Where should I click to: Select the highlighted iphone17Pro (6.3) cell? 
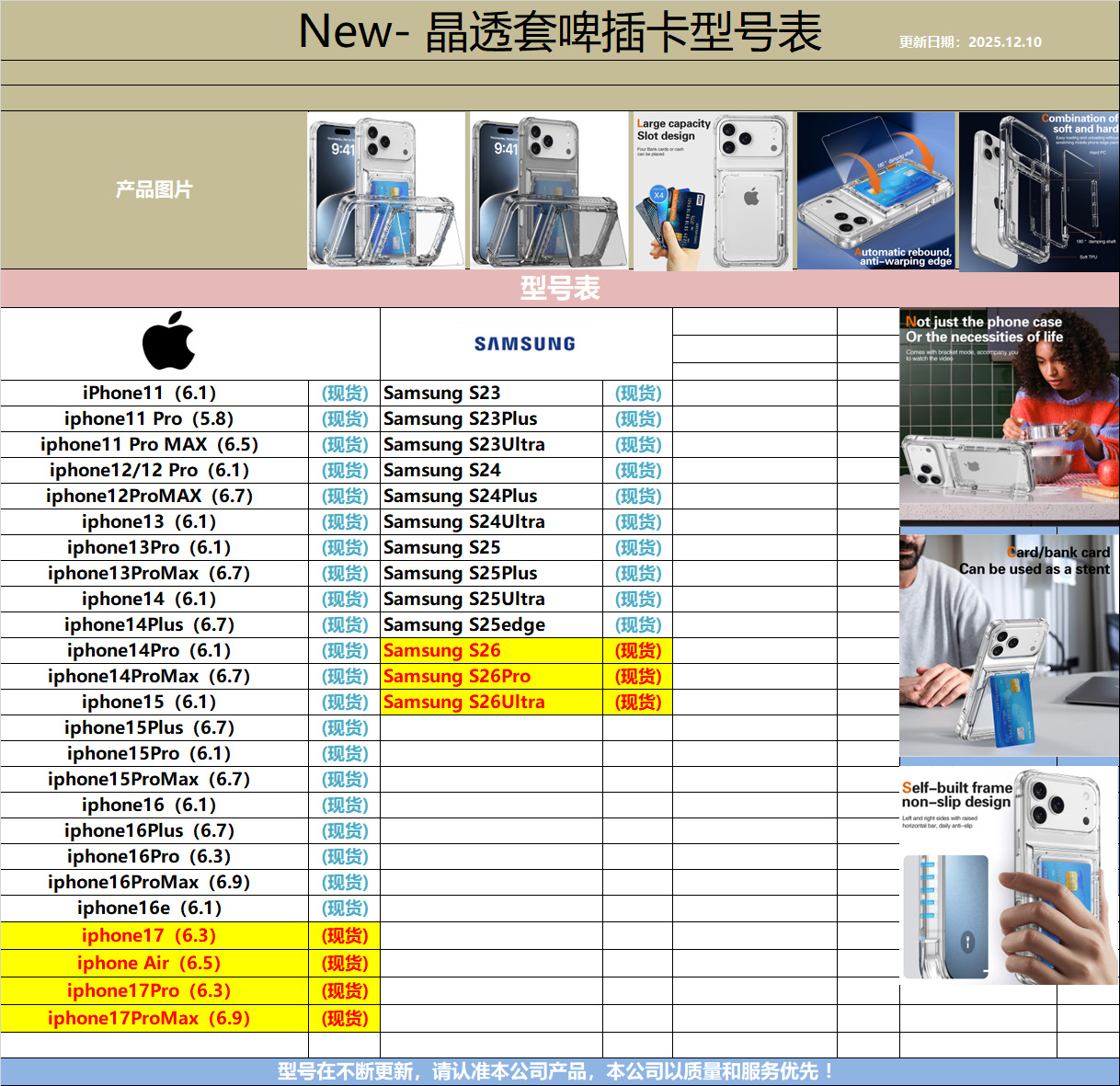(154, 990)
